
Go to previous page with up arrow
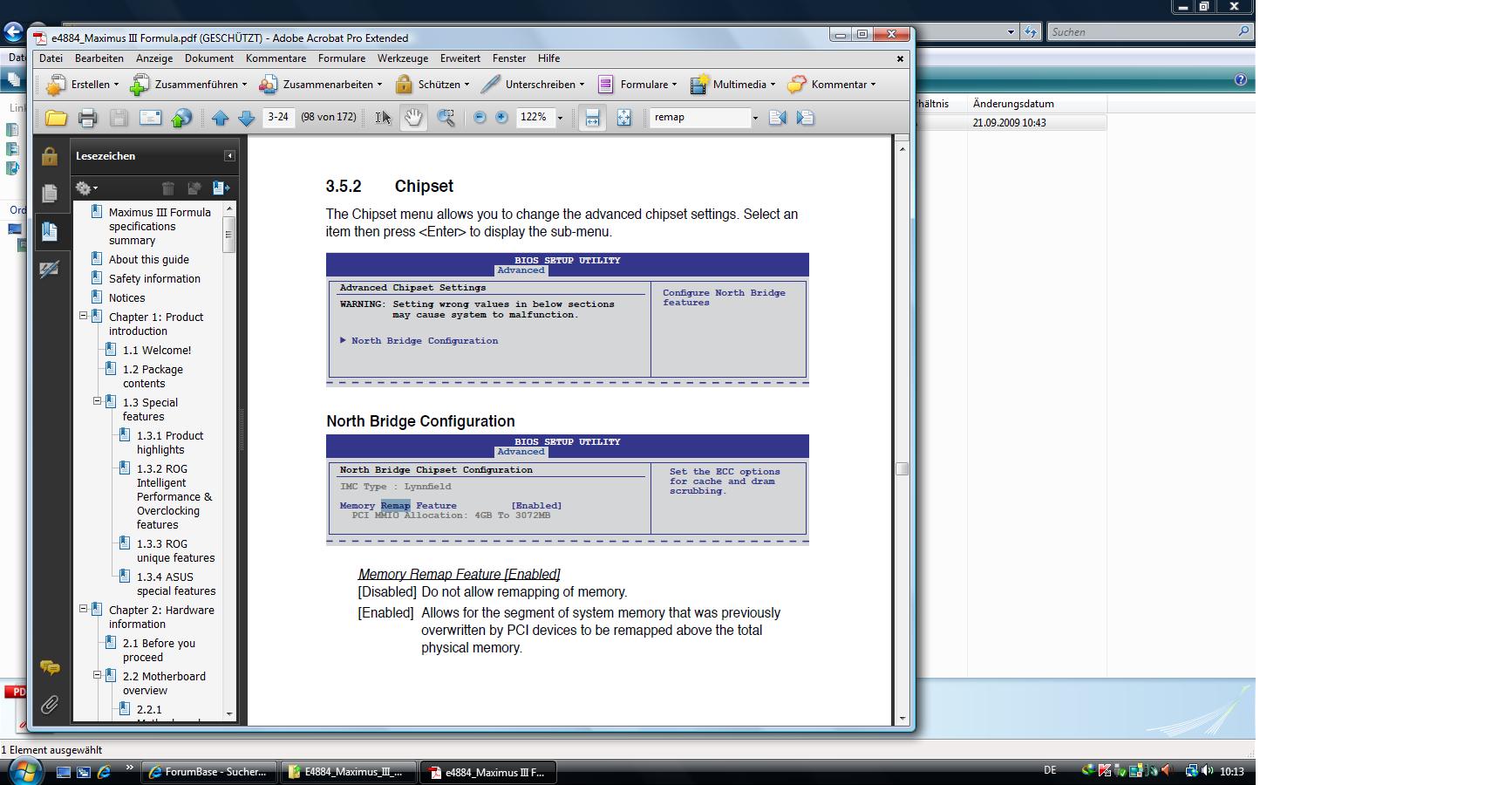tap(220, 118)
